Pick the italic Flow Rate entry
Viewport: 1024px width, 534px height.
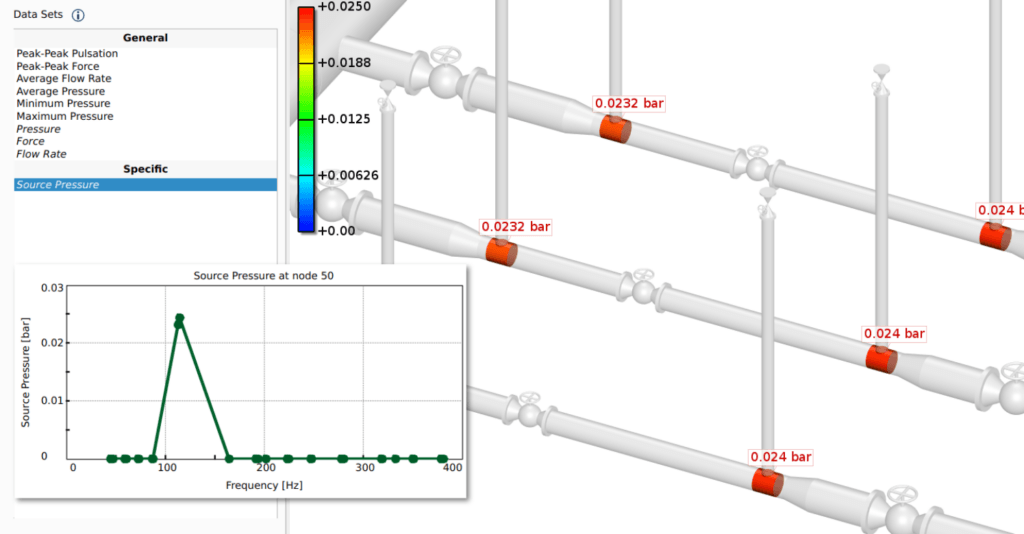(41, 154)
